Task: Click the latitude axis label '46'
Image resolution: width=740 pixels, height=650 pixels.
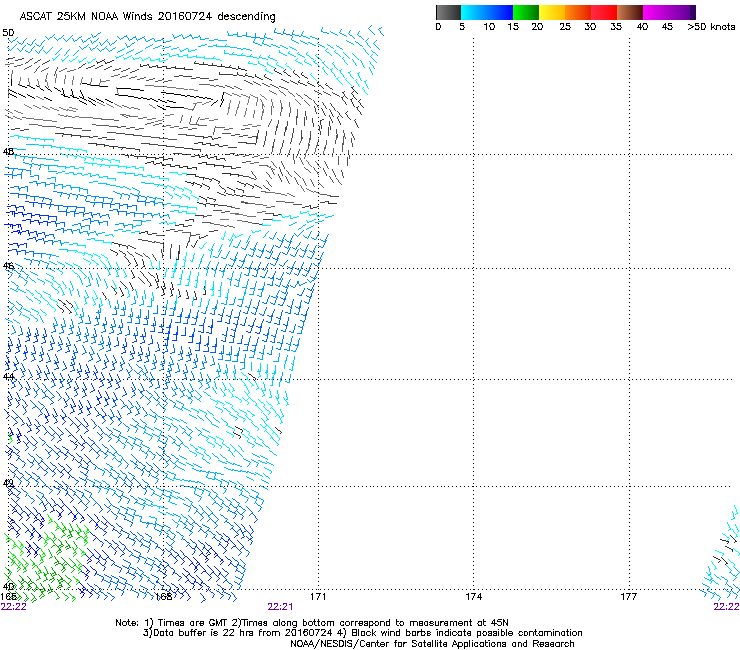Action: click(x=8, y=266)
